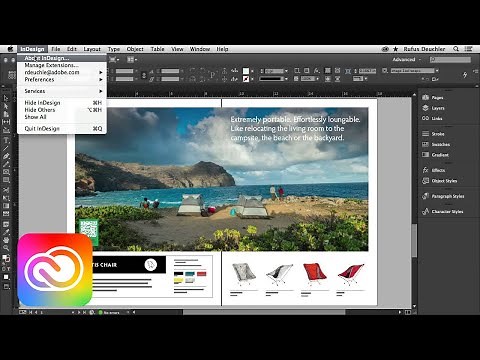Image resolution: width=480 pixels, height=360 pixels.
Task: Select the Gradient Feather tool
Action: [x=6, y=214]
